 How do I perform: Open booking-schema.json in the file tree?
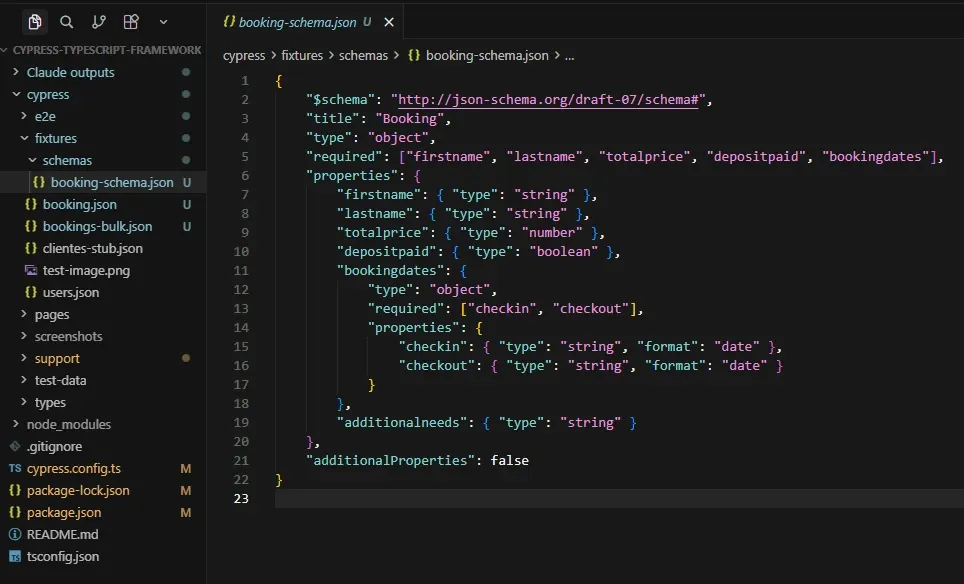click(x=103, y=183)
